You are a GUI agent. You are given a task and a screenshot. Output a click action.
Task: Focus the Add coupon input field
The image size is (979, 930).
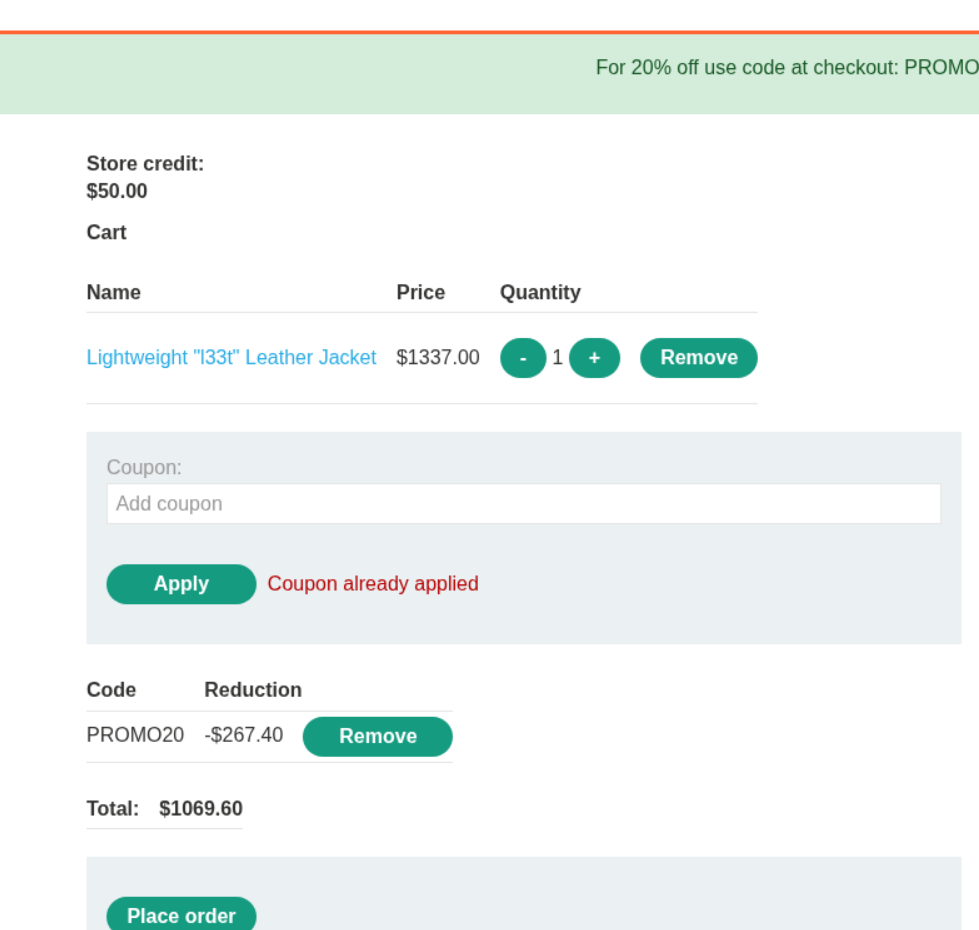point(523,504)
